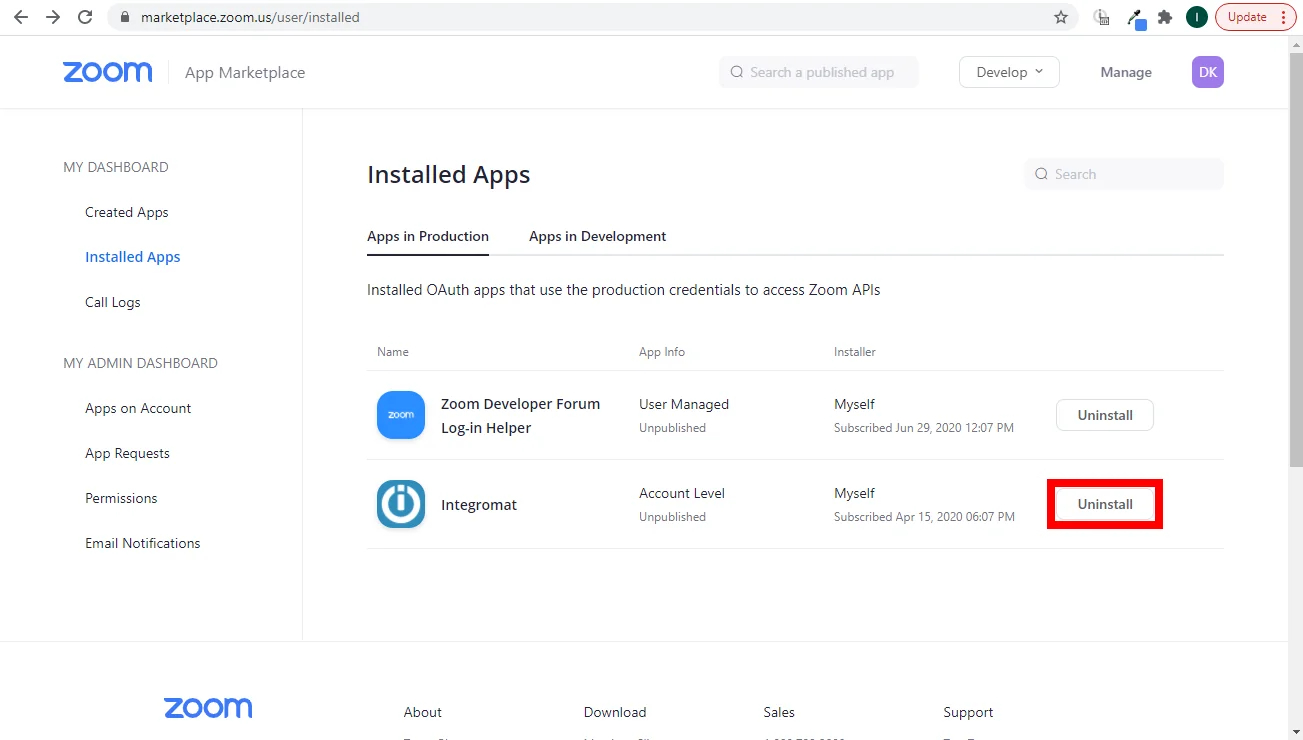Screen dimensions: 1303x740
Task: Click Zoom Developer Forum app icon
Action: (x=401, y=415)
